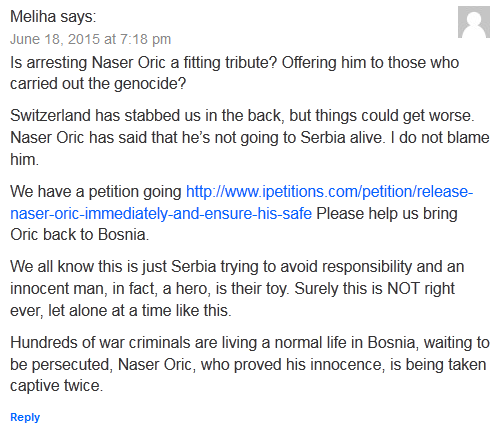The height and width of the screenshot is (428, 494).
Task: Click text 'ever, let alone at a time like this.'
Action: click(x=121, y=310)
